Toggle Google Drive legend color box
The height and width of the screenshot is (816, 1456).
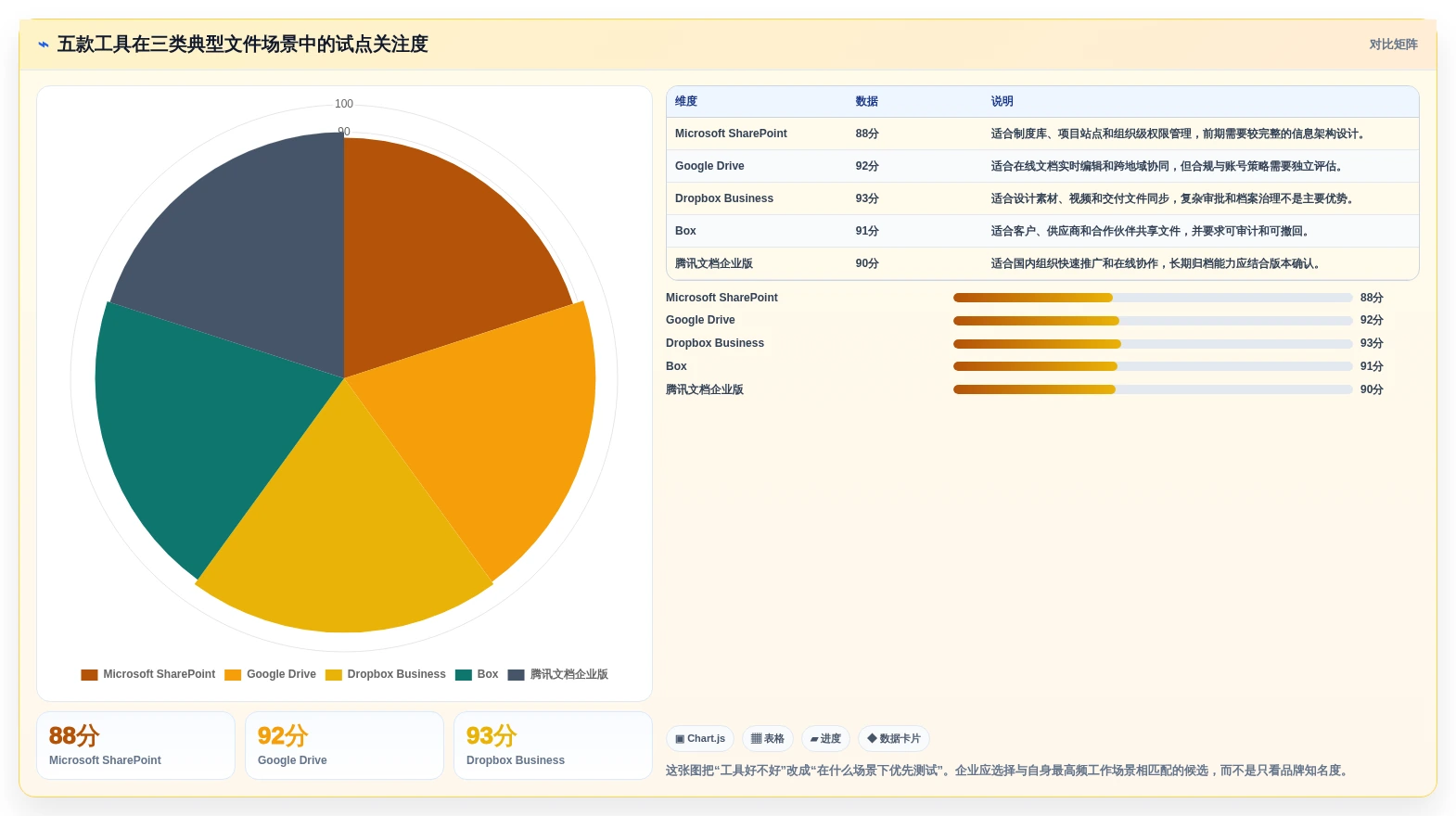tap(233, 675)
